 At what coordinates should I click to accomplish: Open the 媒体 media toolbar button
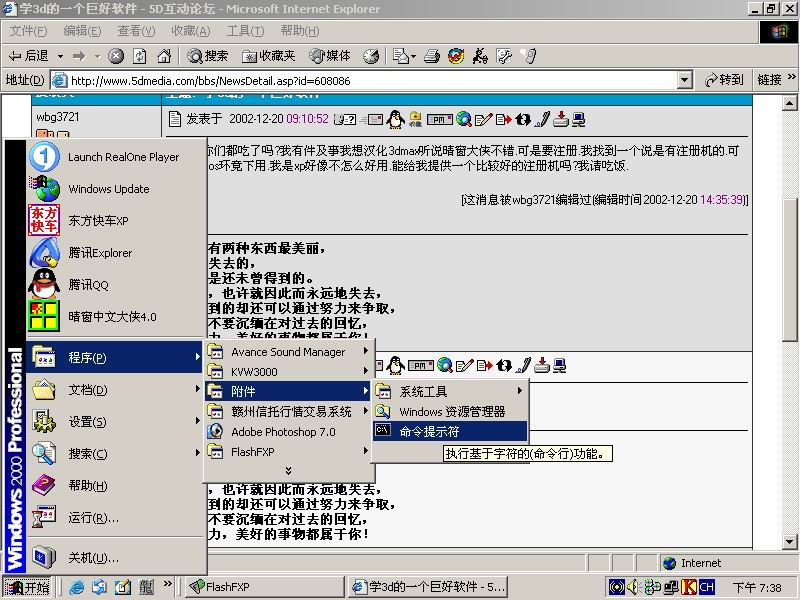[331, 56]
